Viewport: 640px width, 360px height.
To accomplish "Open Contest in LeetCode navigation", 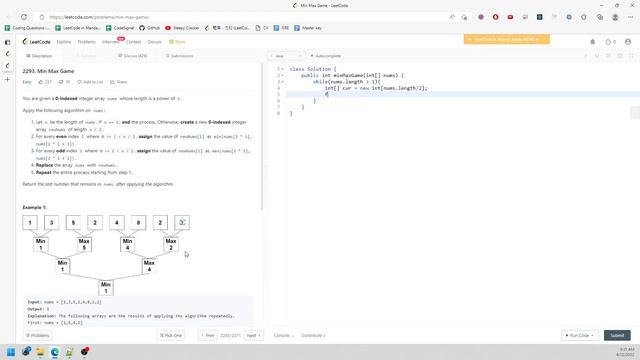I will [133, 42].
